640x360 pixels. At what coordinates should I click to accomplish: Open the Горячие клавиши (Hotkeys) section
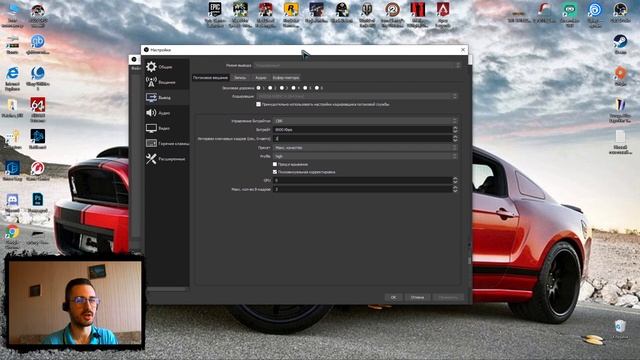[x=167, y=143]
